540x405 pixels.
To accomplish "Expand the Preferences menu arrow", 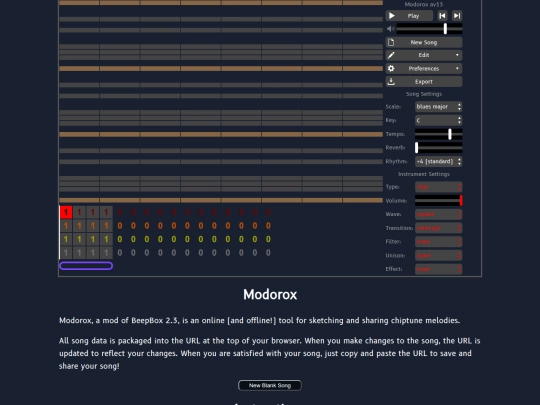I will pos(457,69).
